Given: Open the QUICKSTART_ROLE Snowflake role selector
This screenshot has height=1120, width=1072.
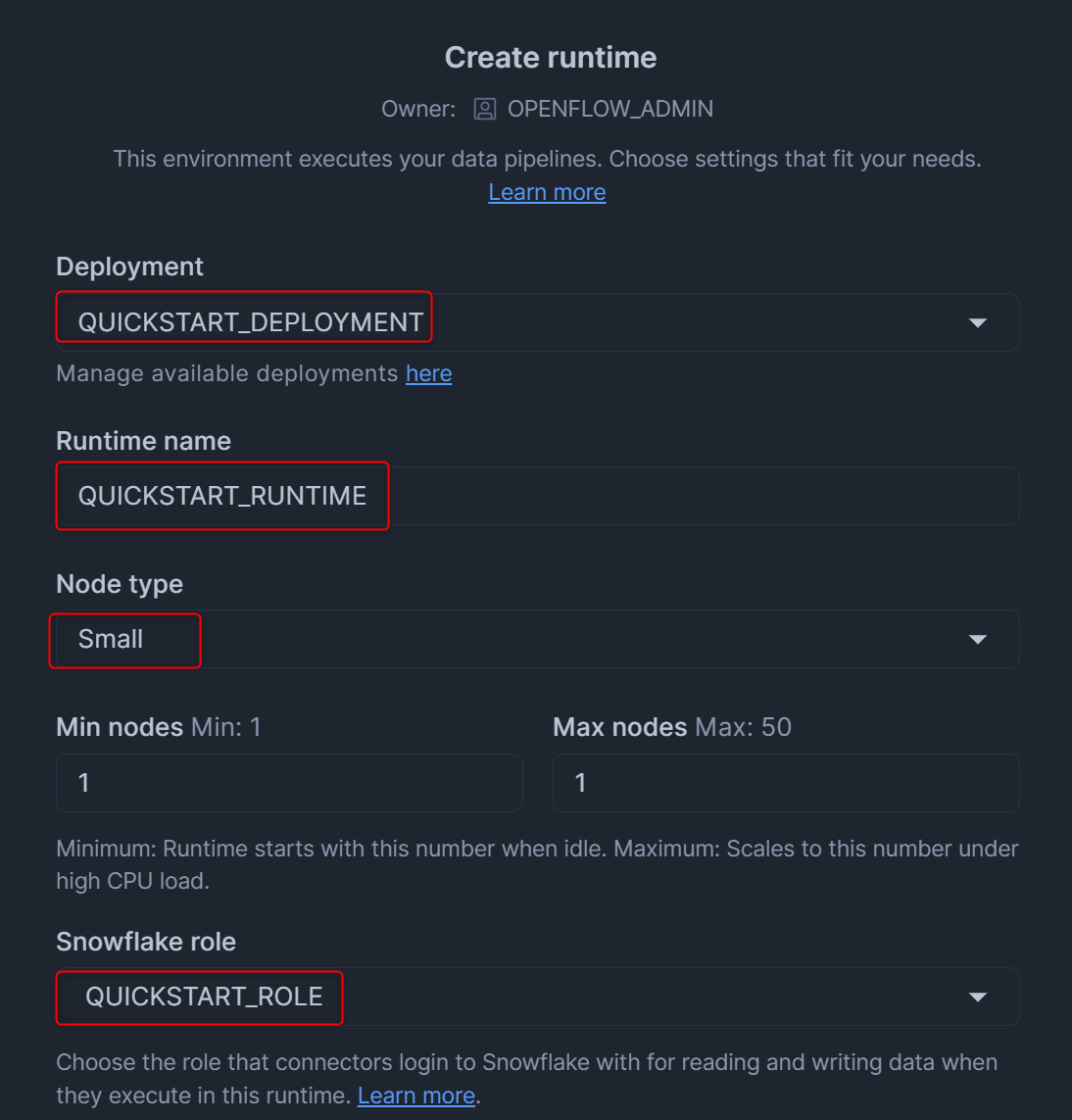Looking at the screenshot, I should pos(537,997).
